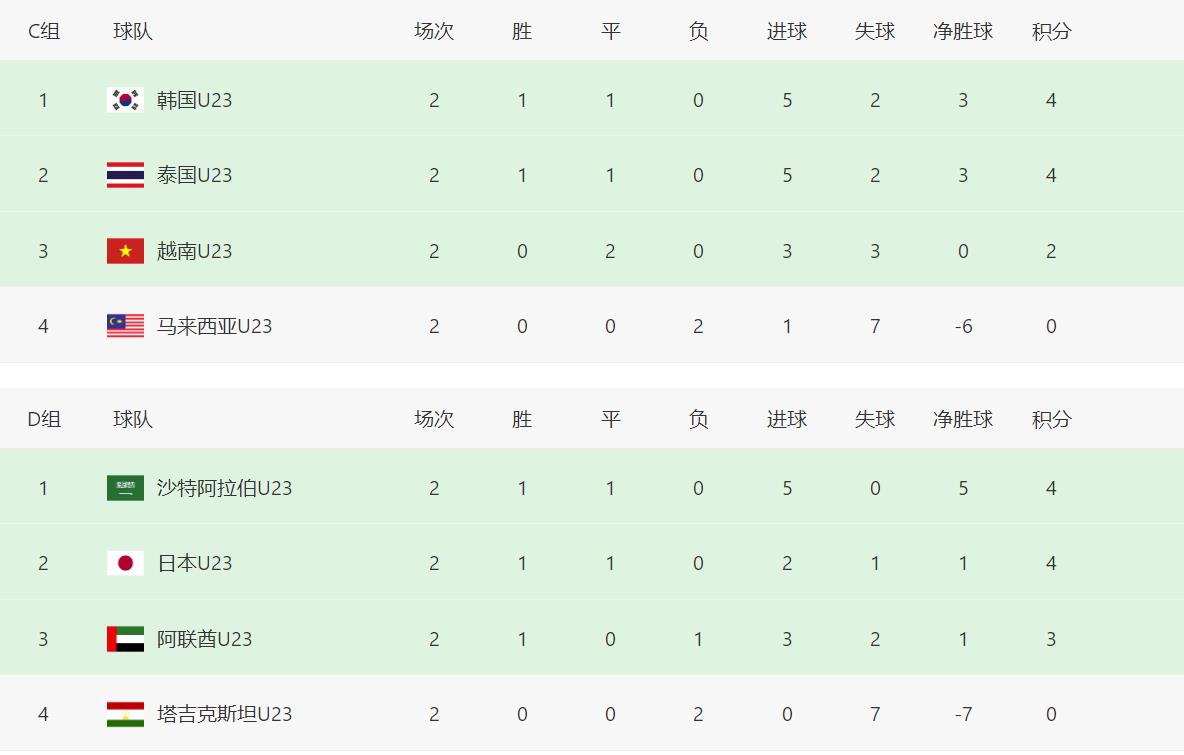Click the Vietnam flag icon

point(125,251)
